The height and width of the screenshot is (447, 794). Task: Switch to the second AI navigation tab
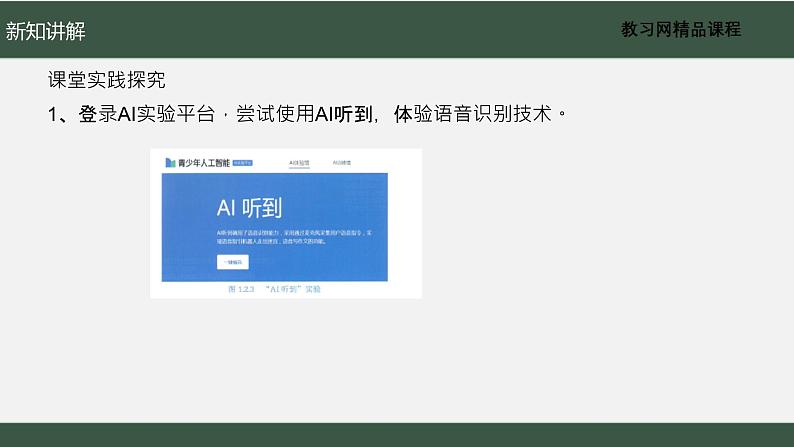coord(342,162)
